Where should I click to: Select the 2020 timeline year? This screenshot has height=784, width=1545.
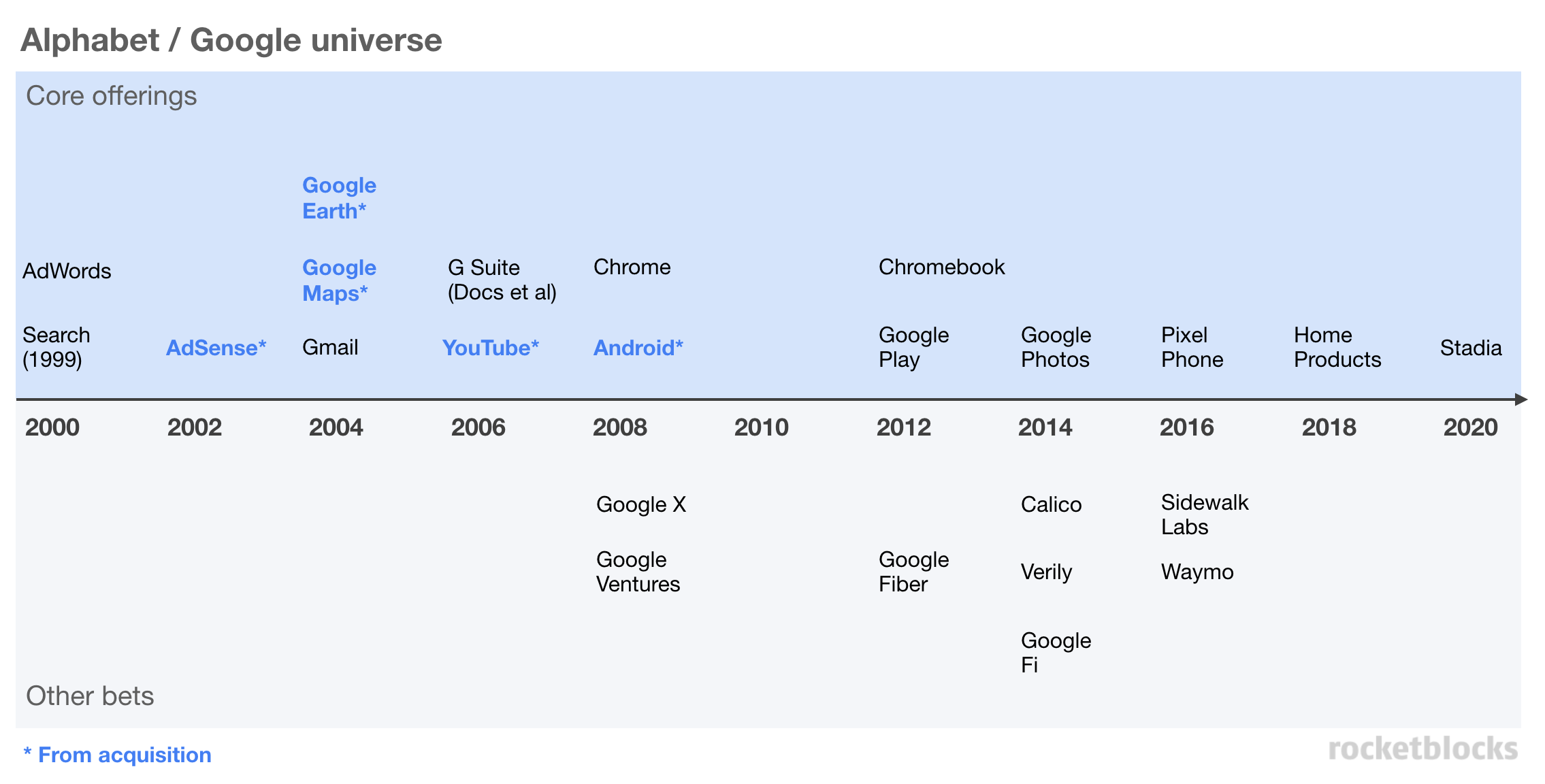pos(1470,427)
